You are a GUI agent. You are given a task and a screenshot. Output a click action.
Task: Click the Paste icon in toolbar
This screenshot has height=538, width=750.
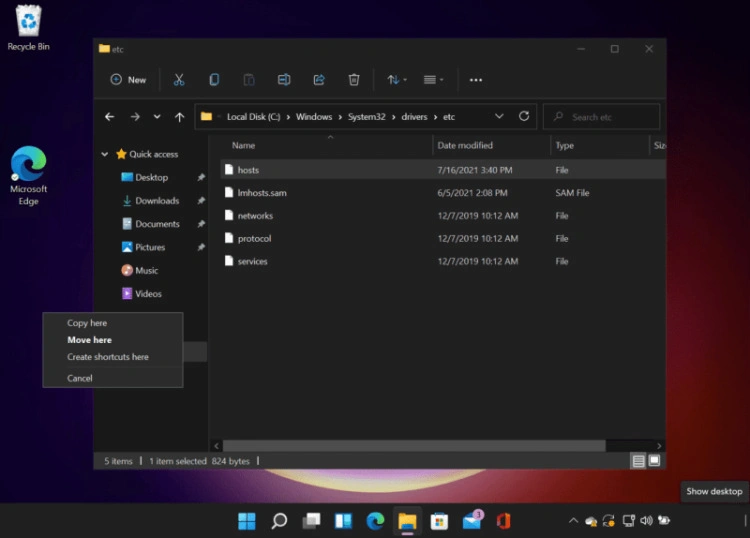point(249,80)
